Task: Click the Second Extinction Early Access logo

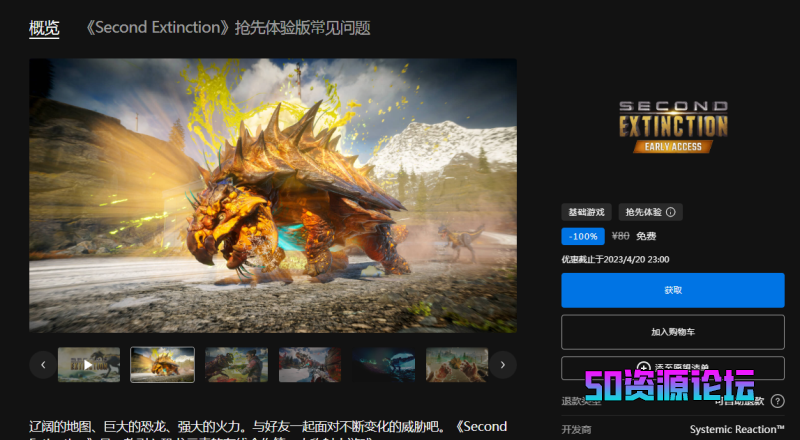Action: pyautogui.click(x=673, y=127)
